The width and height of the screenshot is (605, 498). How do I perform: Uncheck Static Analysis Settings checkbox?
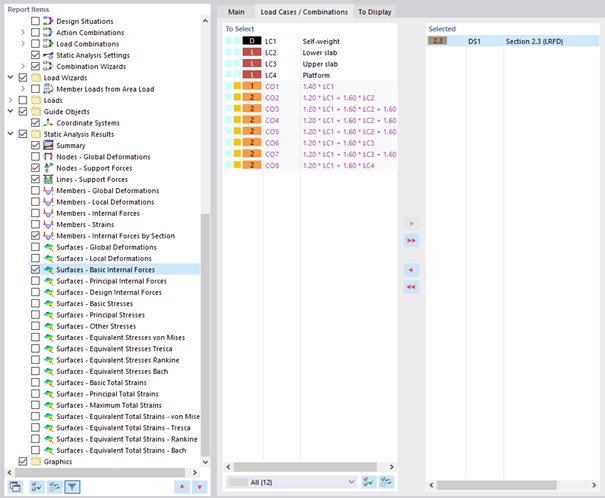(35, 55)
